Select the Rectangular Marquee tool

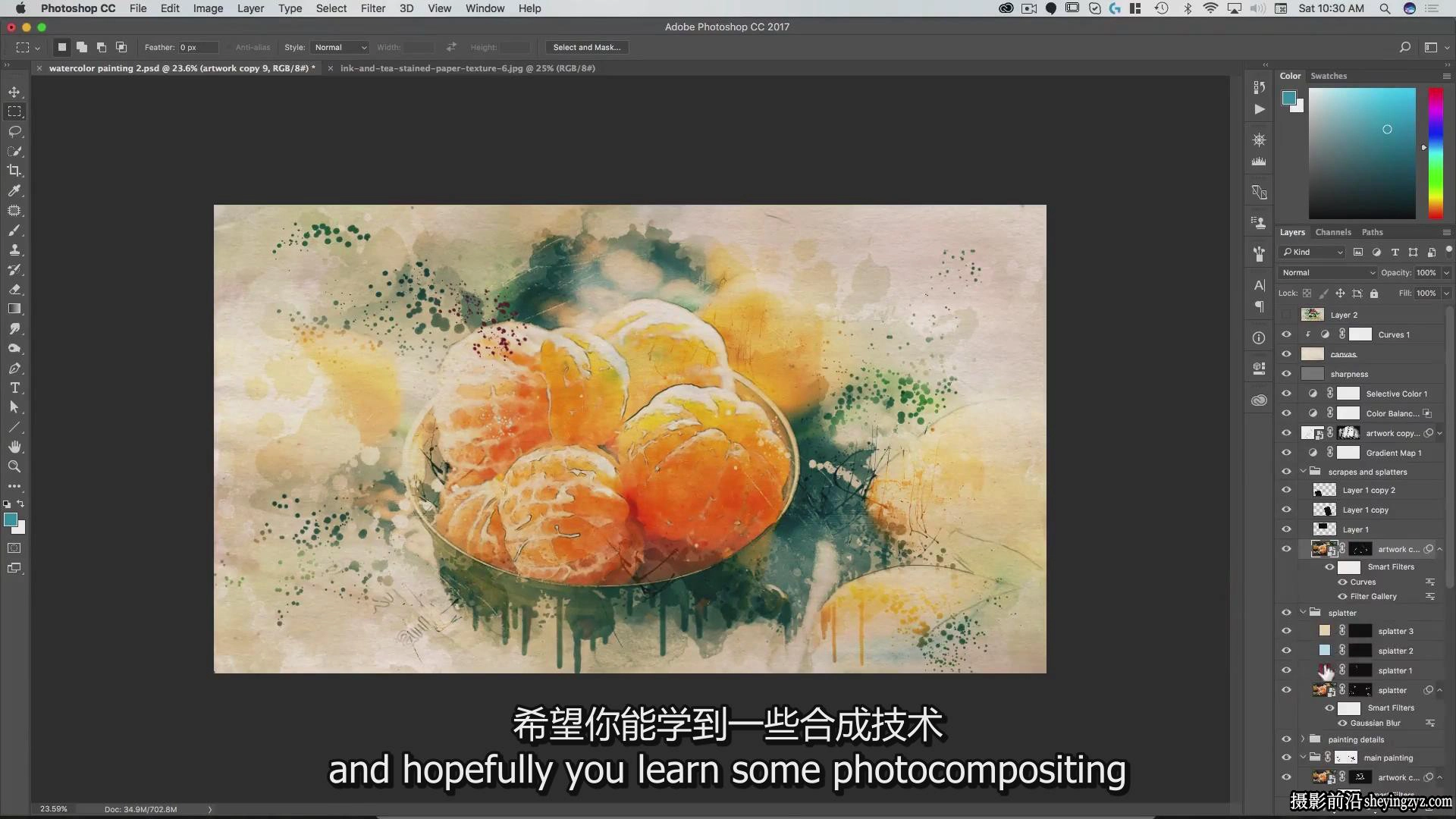[14, 111]
